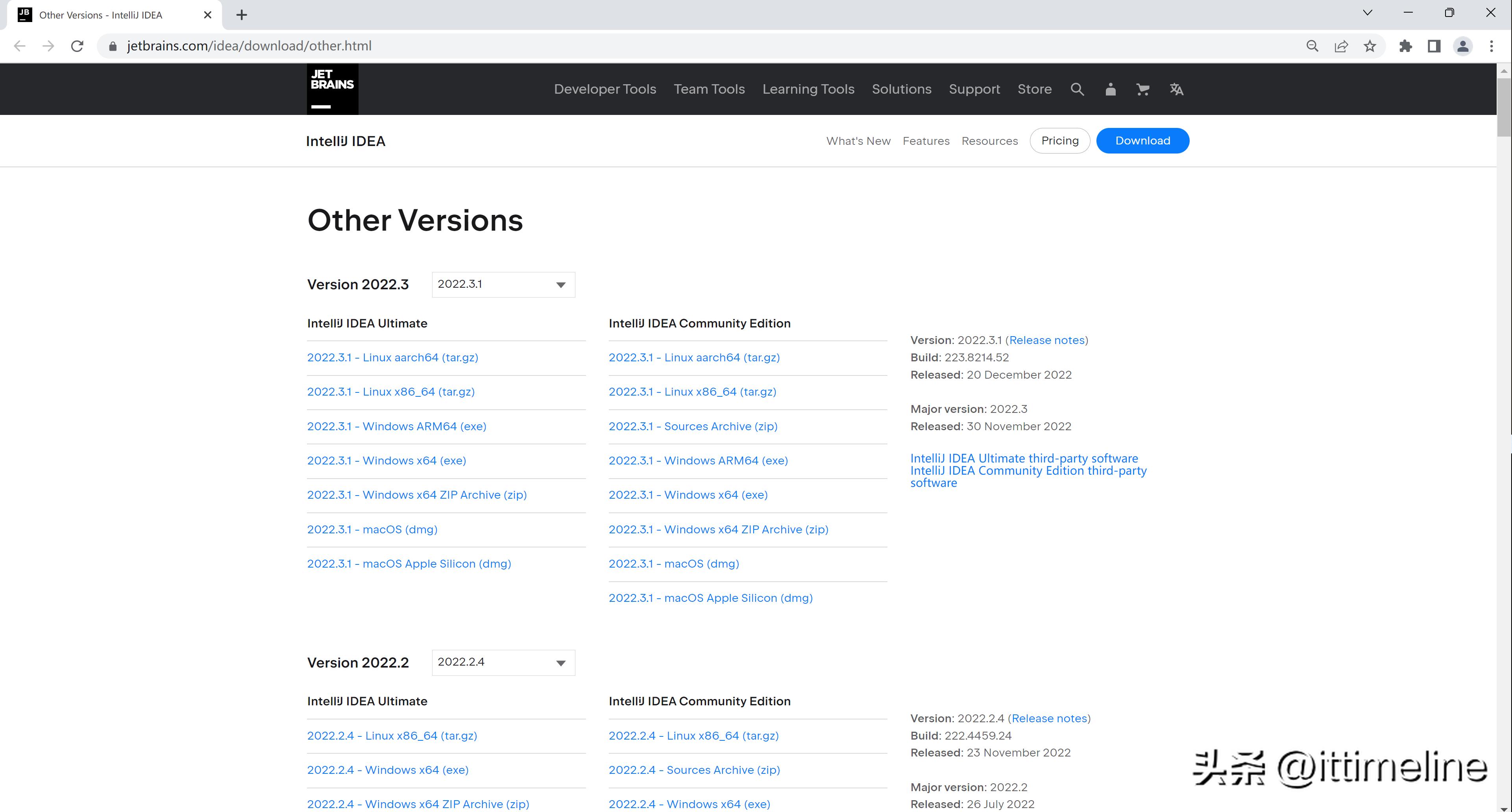Download Ultimate 2022.2.4 Windows x64 exe
The image size is (1512, 812).
pos(387,770)
